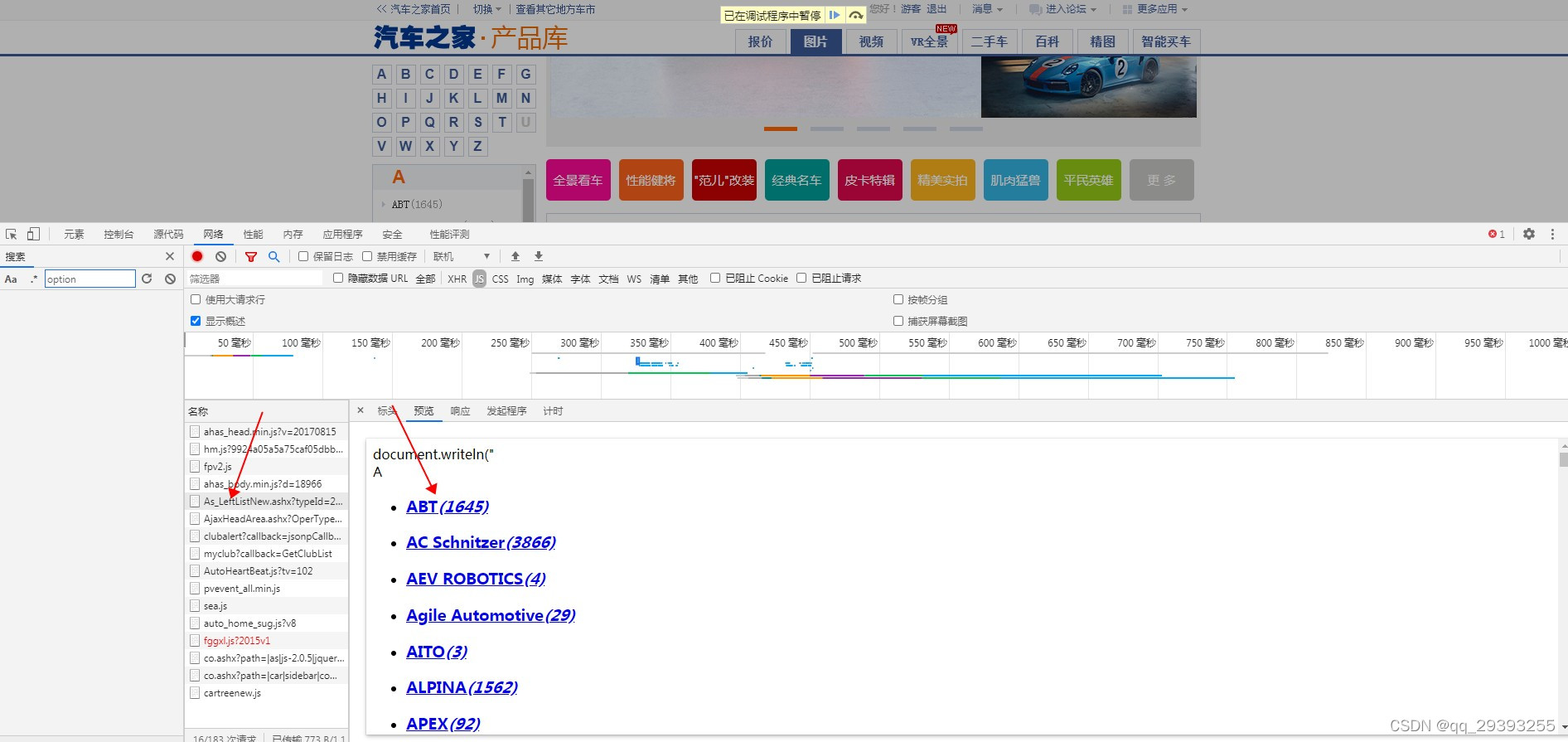
Task: Select the orange carousel indicator
Action: click(781, 129)
